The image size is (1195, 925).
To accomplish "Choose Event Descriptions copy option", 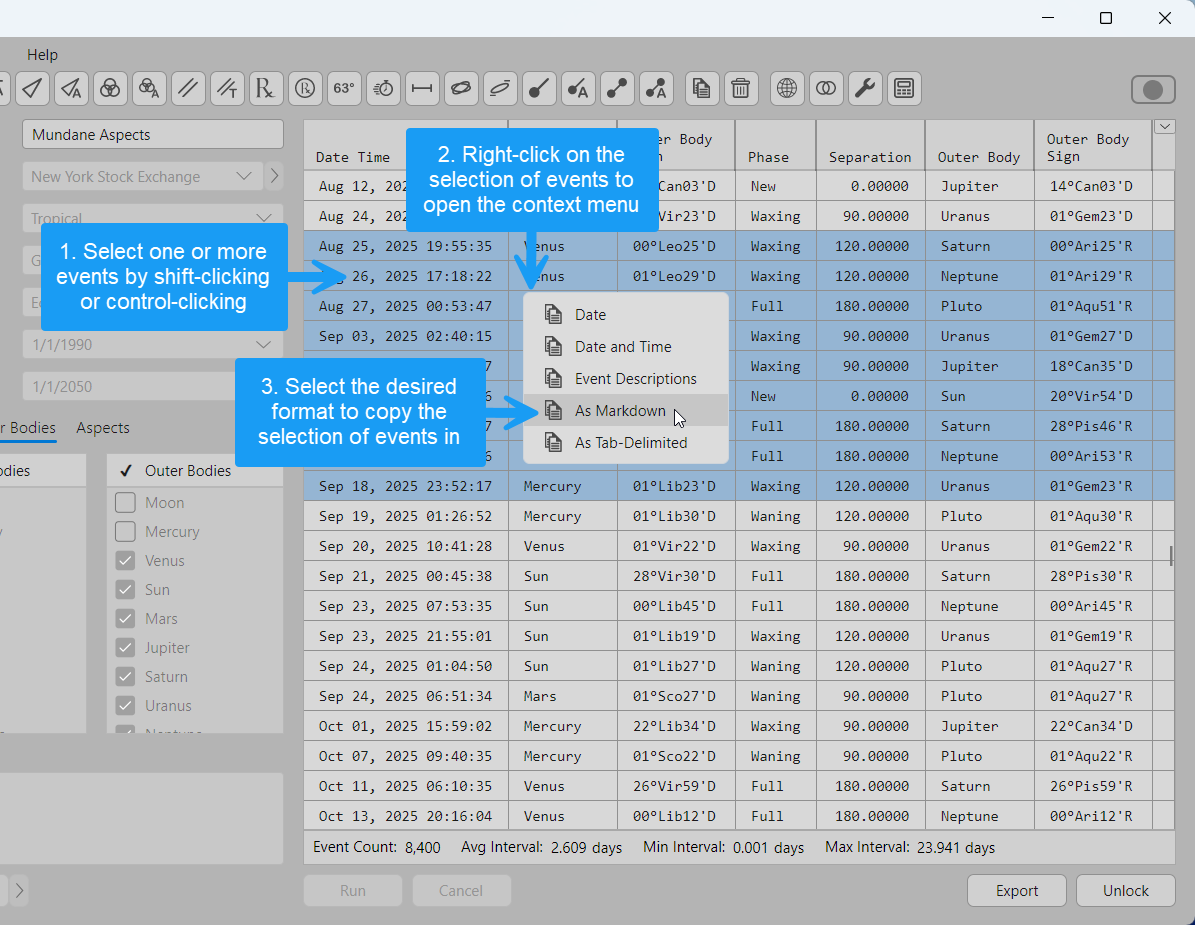I will (626, 379).
